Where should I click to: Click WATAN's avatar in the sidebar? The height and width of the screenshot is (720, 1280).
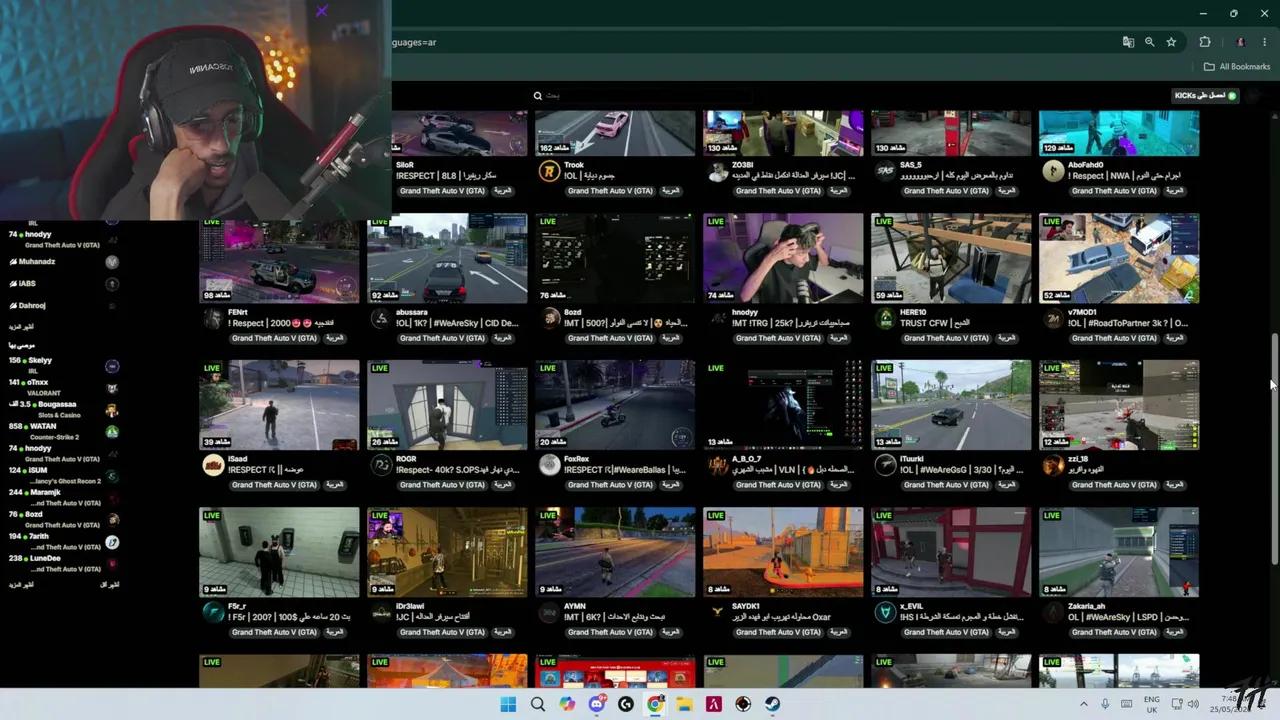pos(112,432)
